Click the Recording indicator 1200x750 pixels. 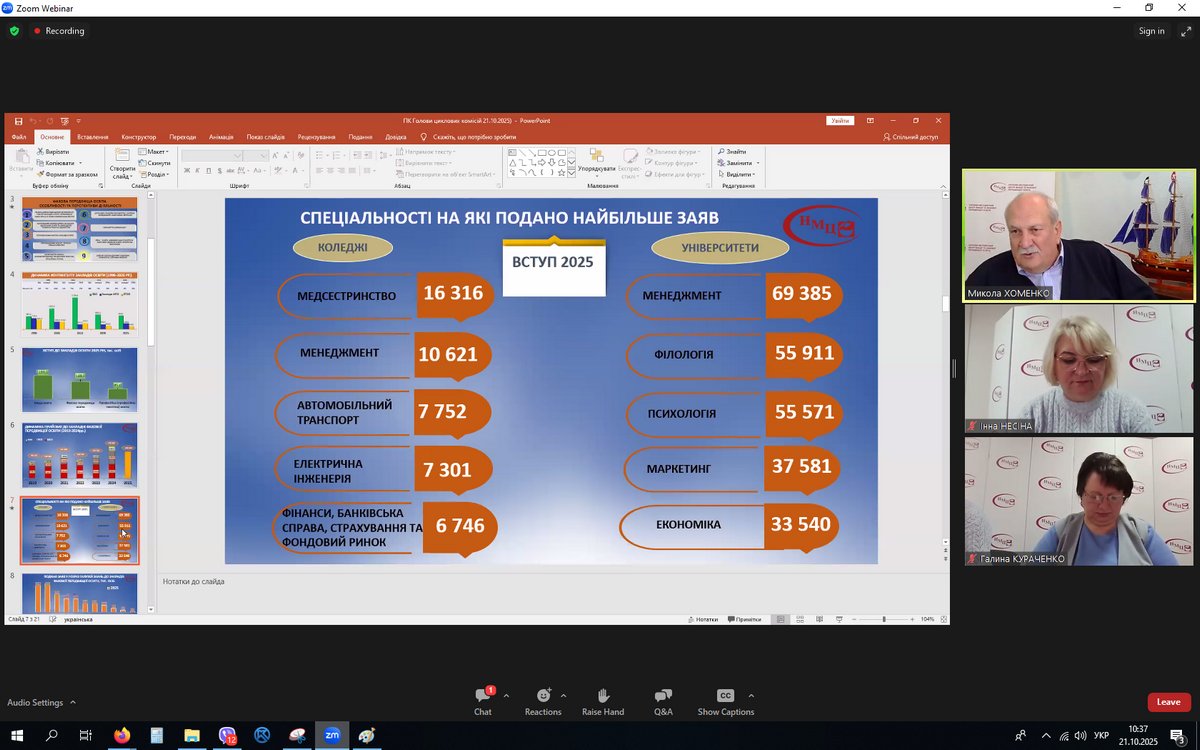coord(59,31)
